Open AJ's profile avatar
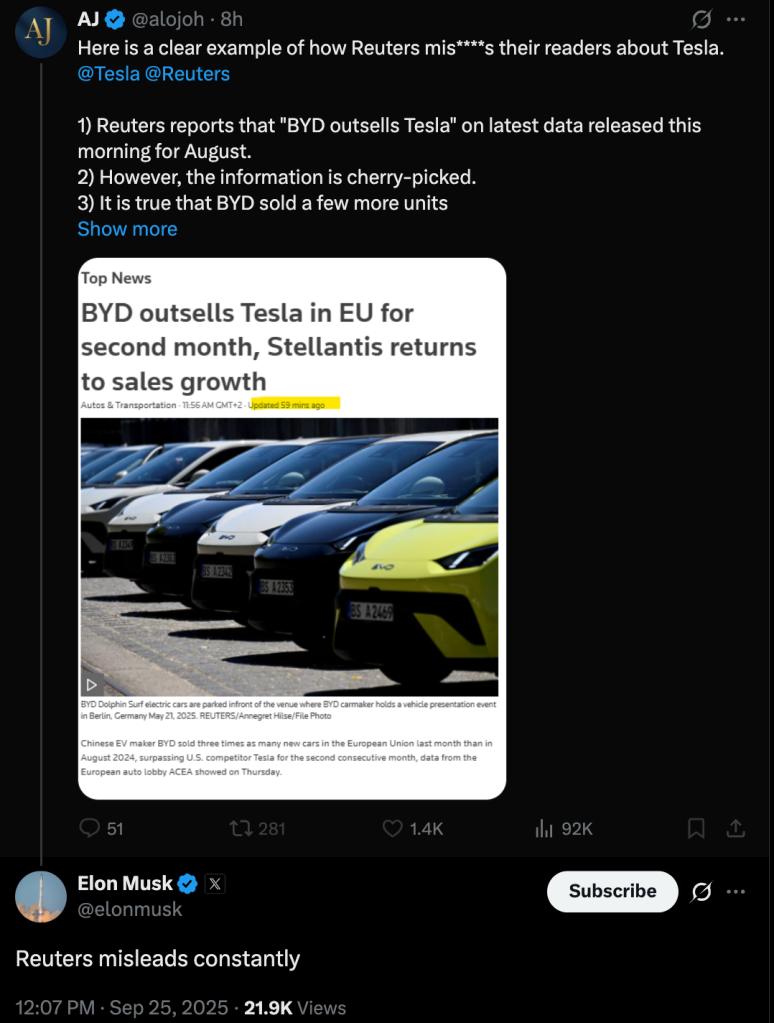Screen dimensions: 774x1023 [x=41, y=31]
